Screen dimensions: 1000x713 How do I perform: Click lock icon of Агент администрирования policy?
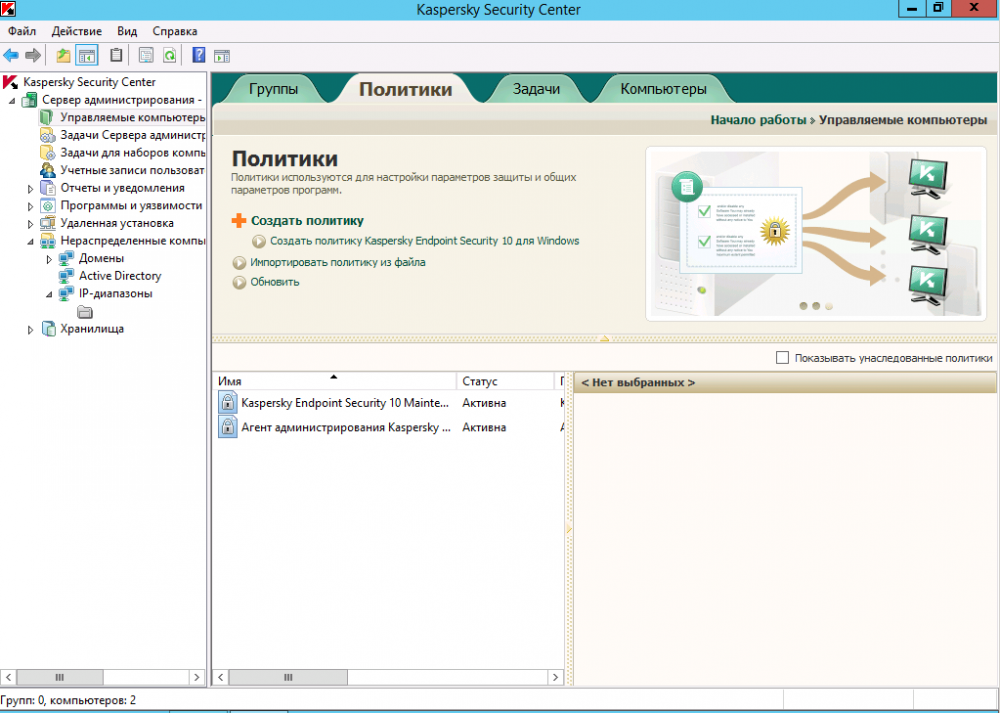tap(228, 427)
